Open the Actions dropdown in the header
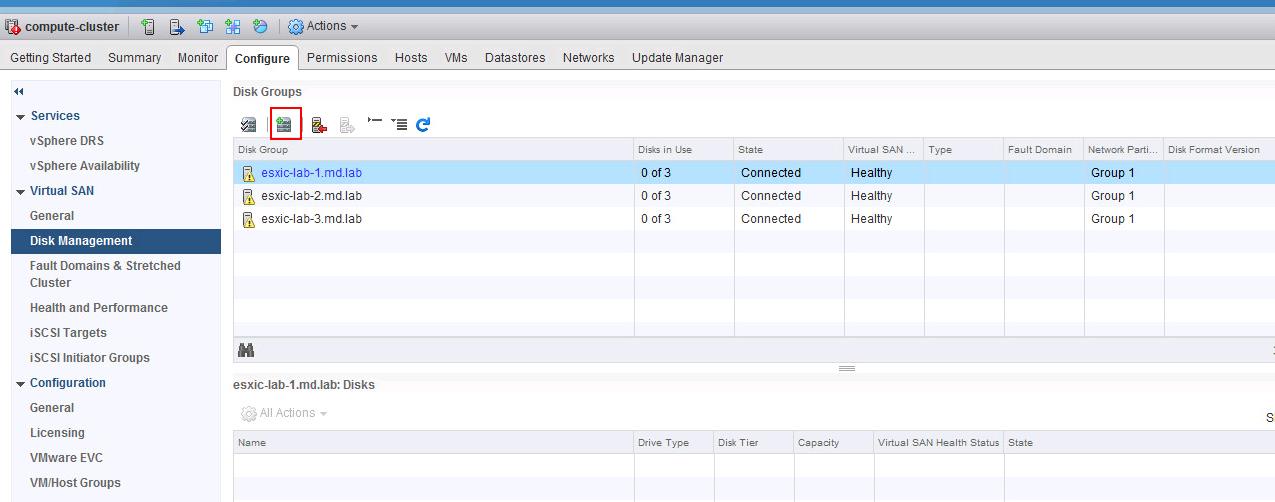Screen dimensions: 1275x502 click(x=323, y=27)
